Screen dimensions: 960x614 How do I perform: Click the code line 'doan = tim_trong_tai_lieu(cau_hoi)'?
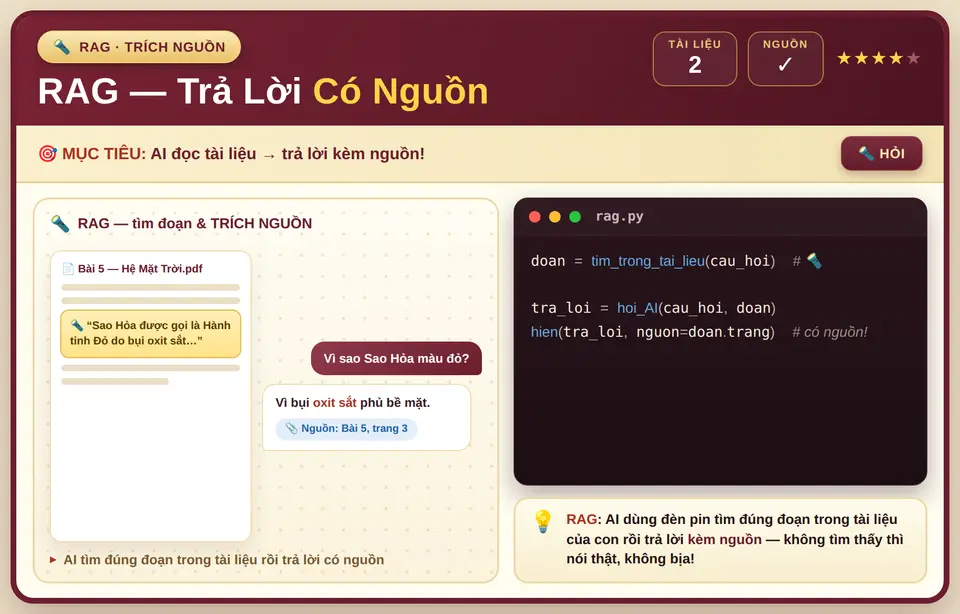point(653,261)
